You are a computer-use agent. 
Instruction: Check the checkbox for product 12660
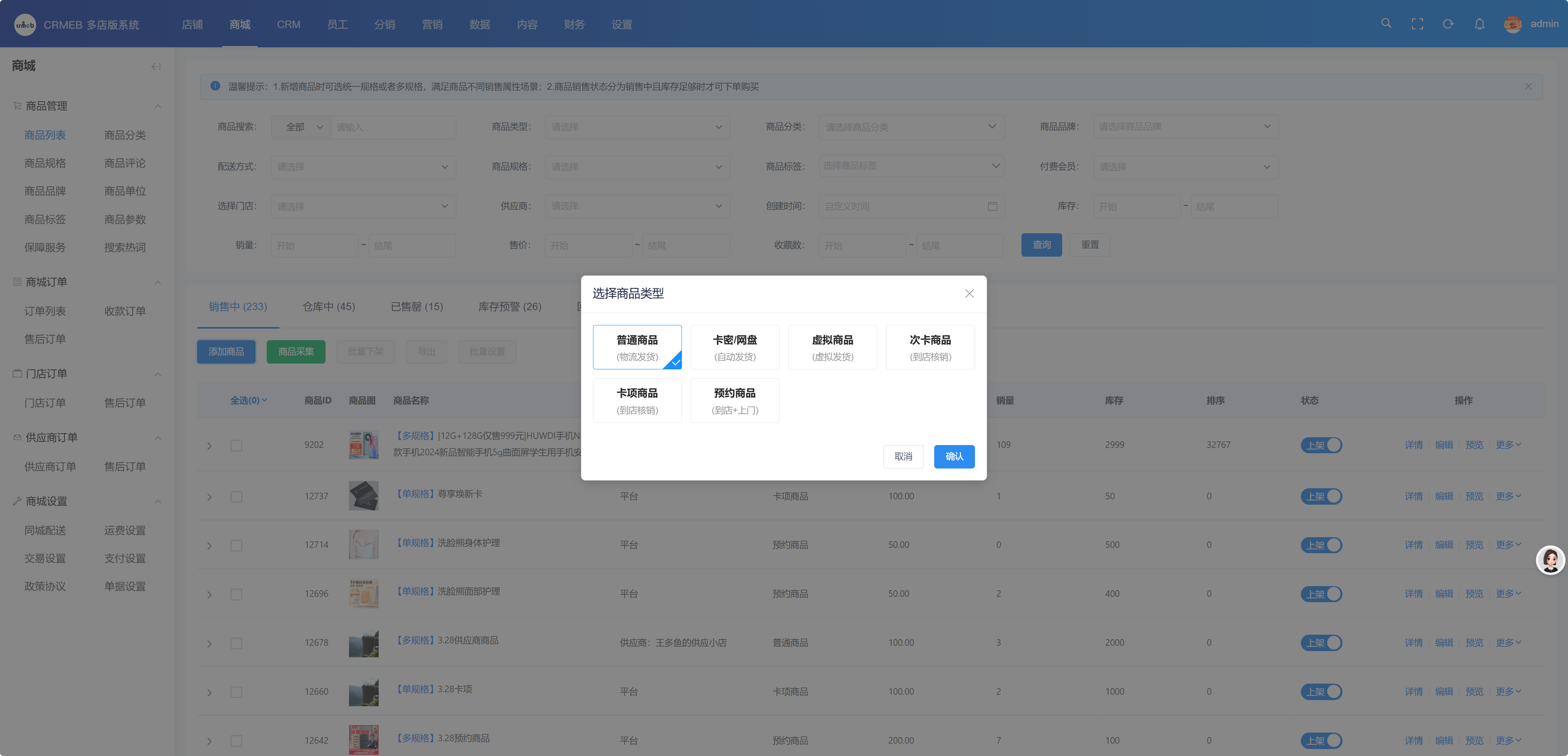(x=236, y=692)
